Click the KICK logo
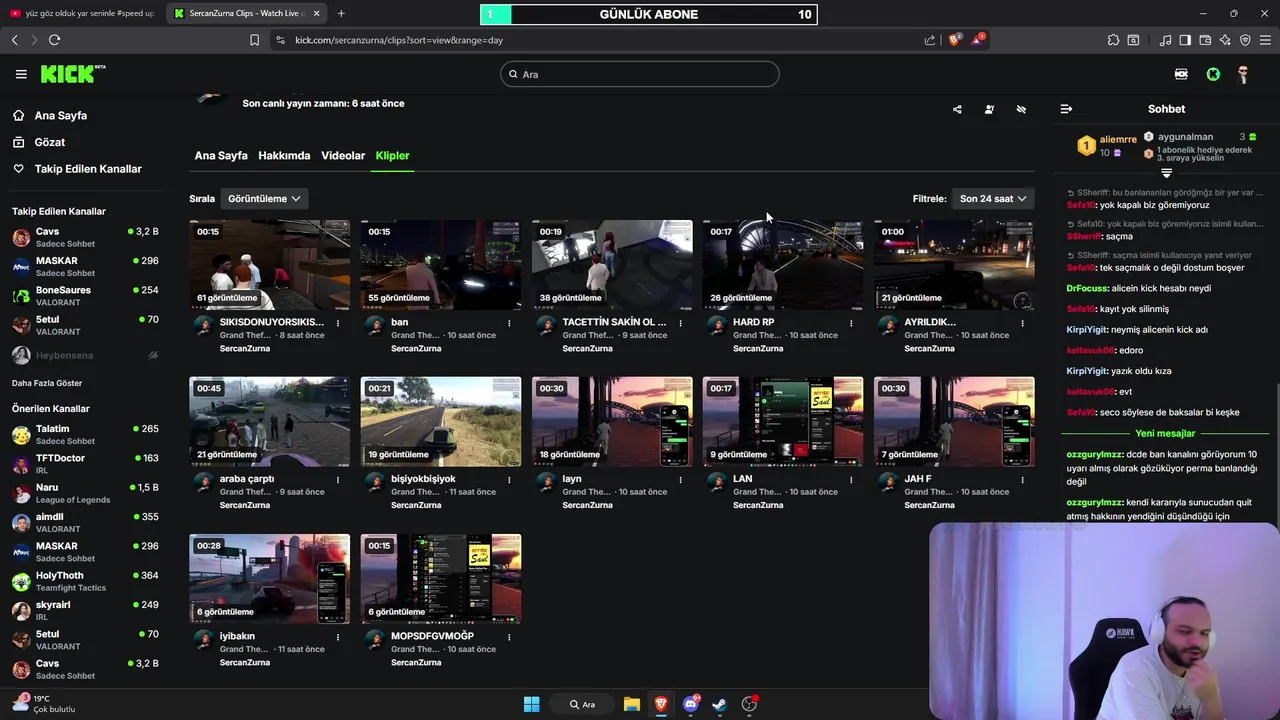Screen dimensions: 1280x720 point(72,74)
